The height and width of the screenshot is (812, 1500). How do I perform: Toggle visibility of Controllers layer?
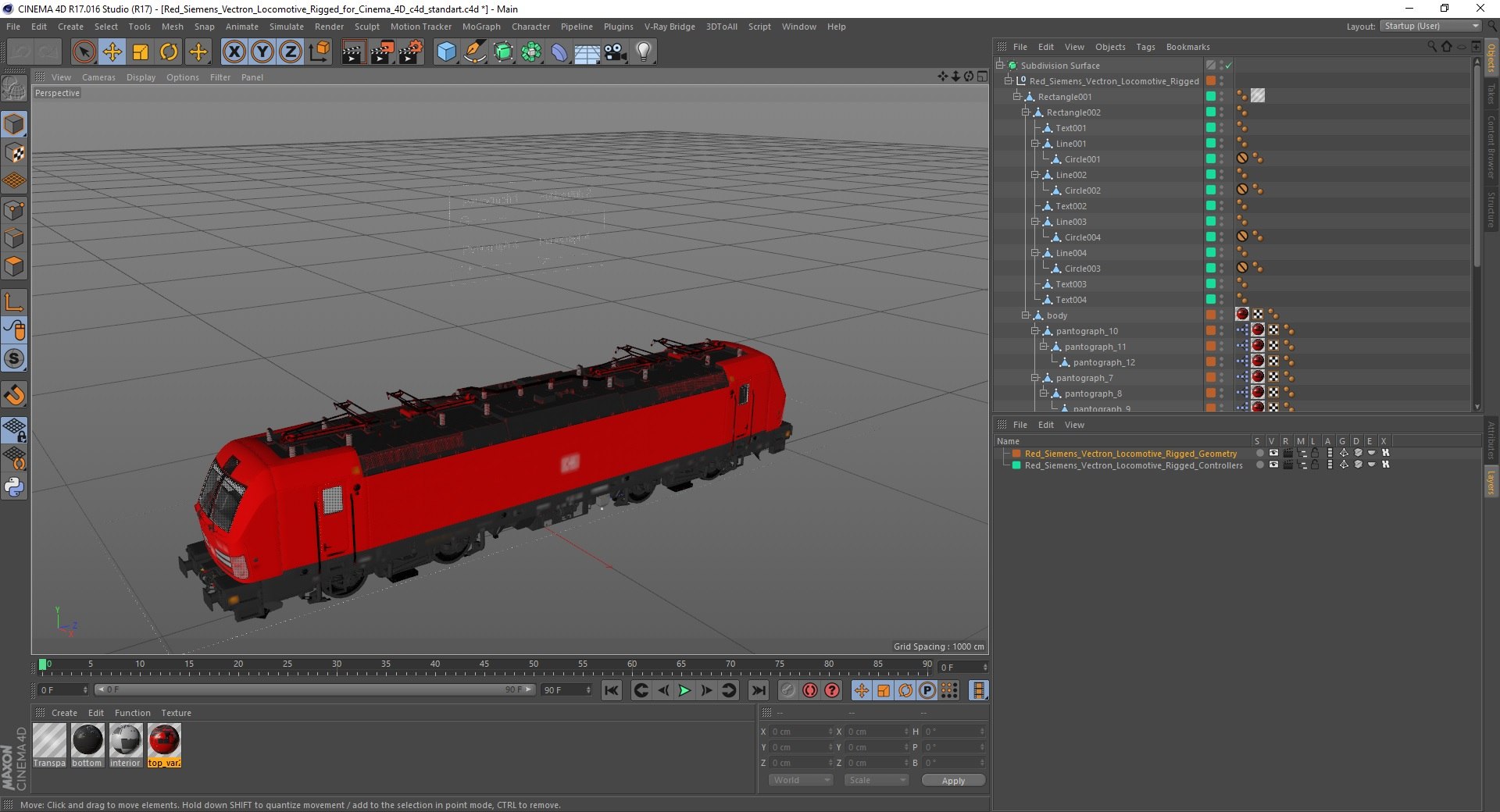point(1273,465)
